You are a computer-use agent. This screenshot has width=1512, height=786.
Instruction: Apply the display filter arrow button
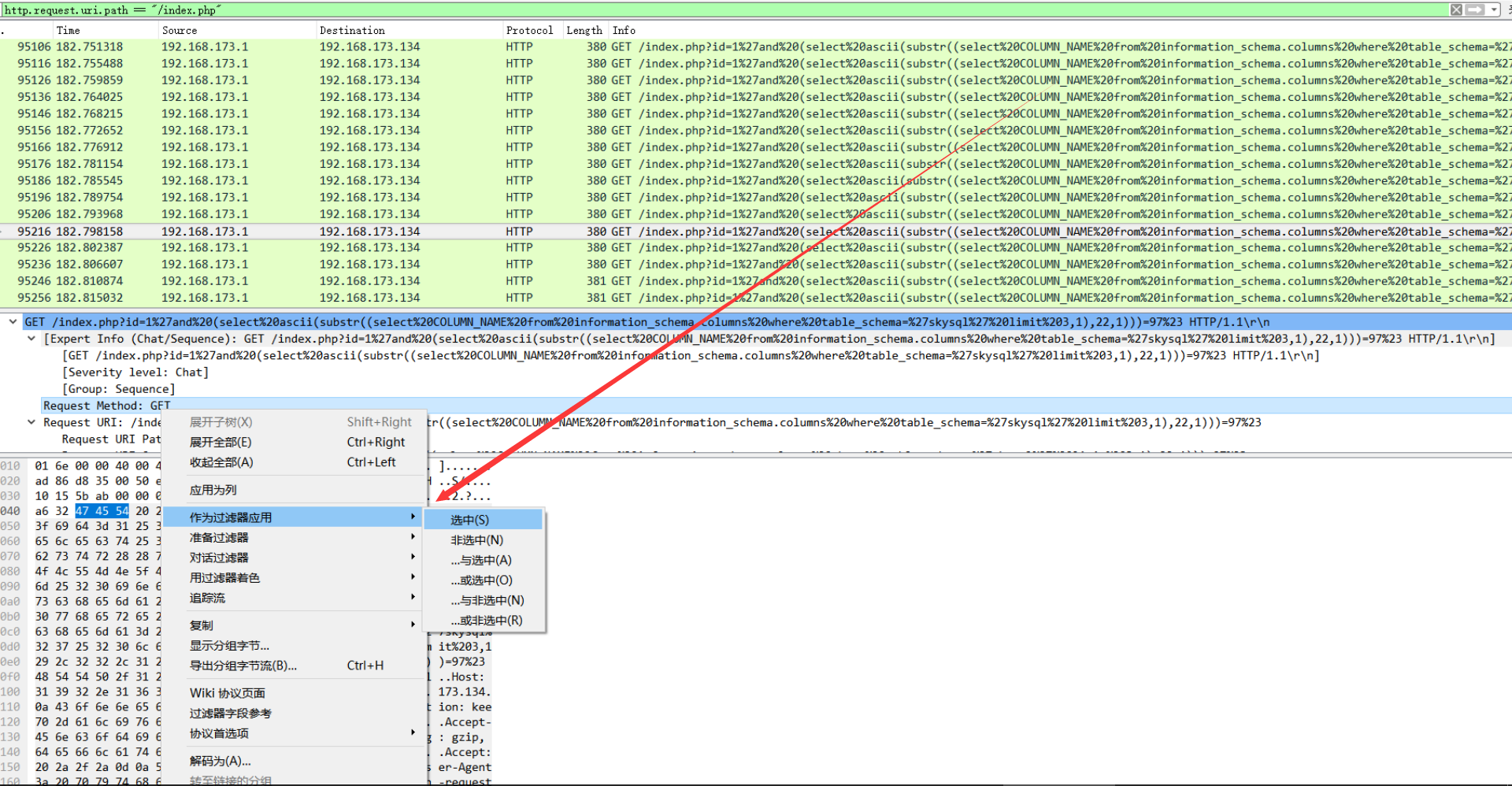(x=1475, y=9)
